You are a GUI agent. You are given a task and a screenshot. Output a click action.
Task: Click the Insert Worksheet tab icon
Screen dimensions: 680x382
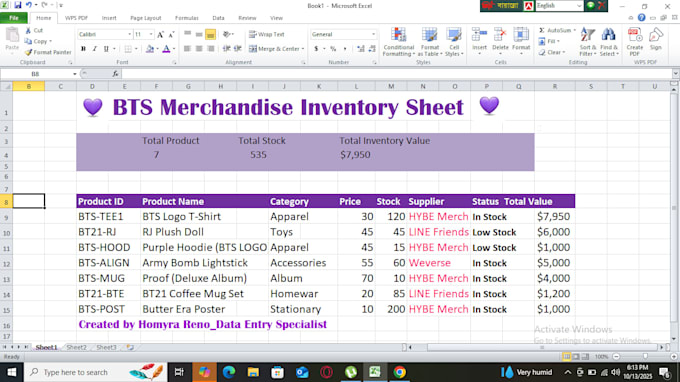tap(130, 347)
